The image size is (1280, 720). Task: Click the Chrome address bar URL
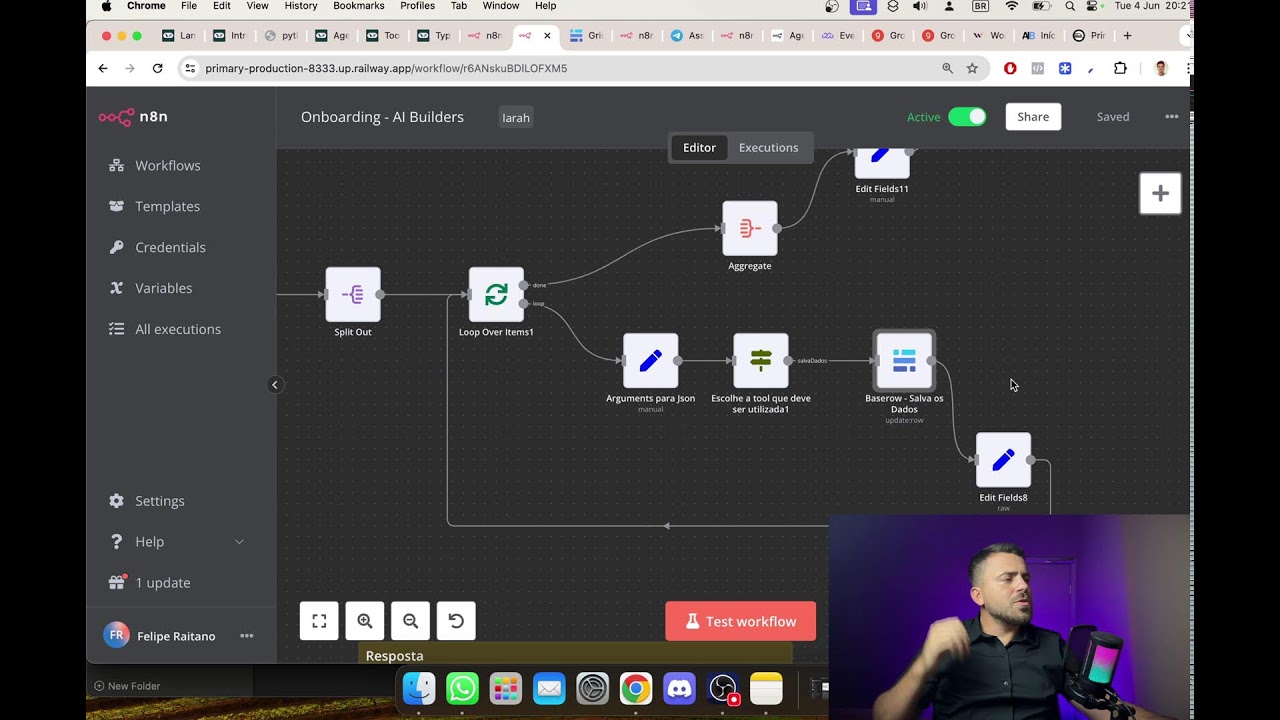386,68
